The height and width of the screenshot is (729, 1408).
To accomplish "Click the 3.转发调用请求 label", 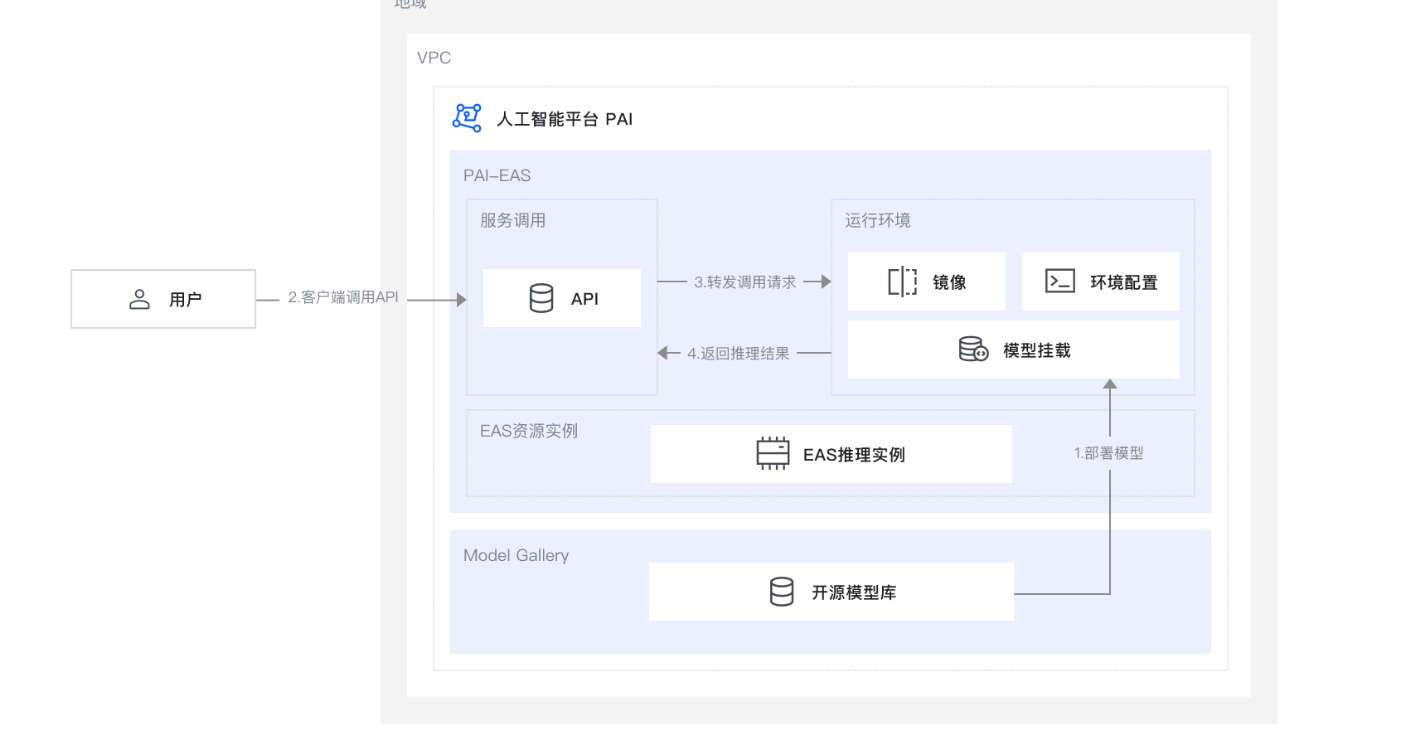I will 745,282.
